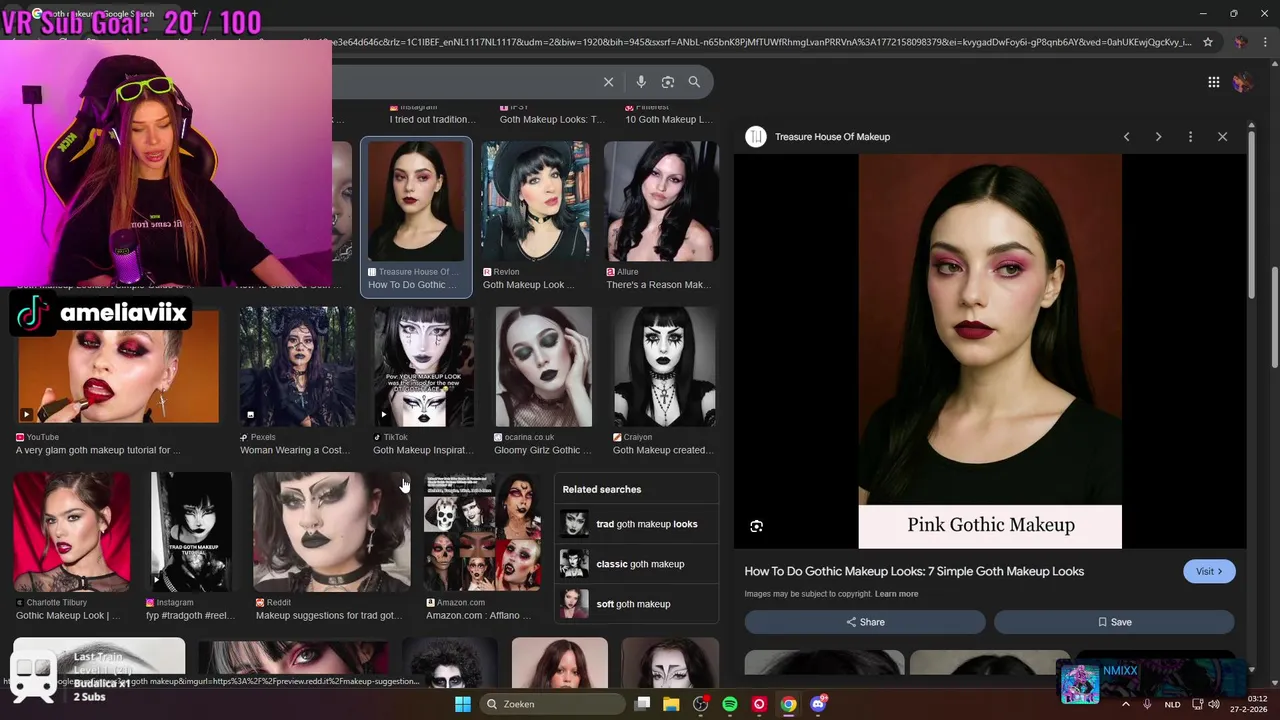Open the red circle app on taskbar
Screen dimensions: 1280x720
[759, 704]
